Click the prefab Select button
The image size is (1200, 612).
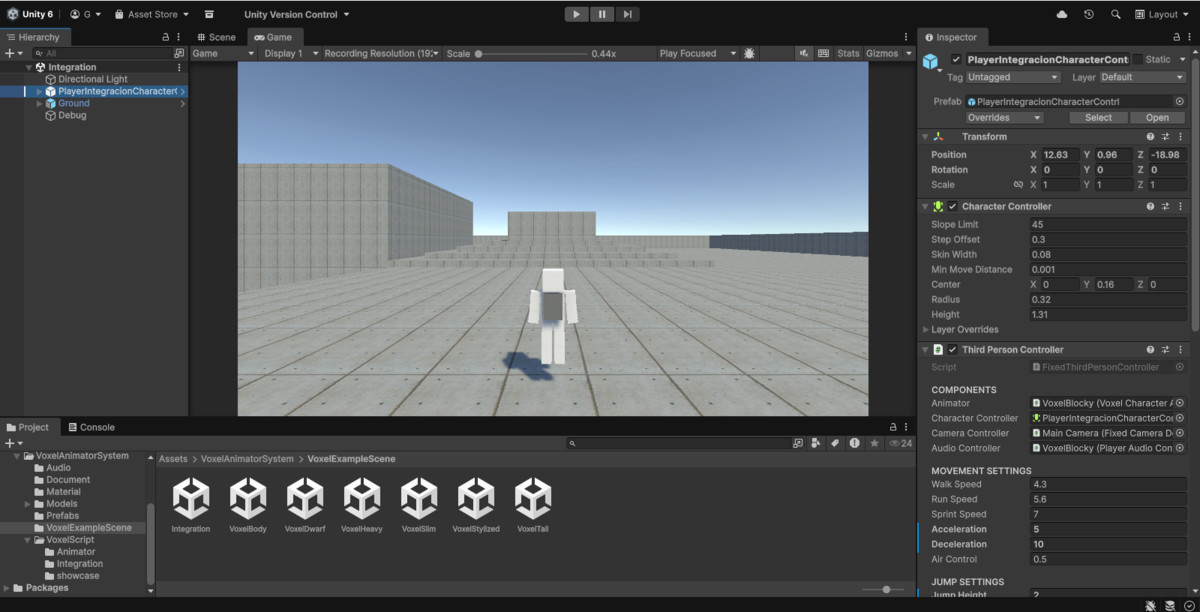tap(1097, 117)
